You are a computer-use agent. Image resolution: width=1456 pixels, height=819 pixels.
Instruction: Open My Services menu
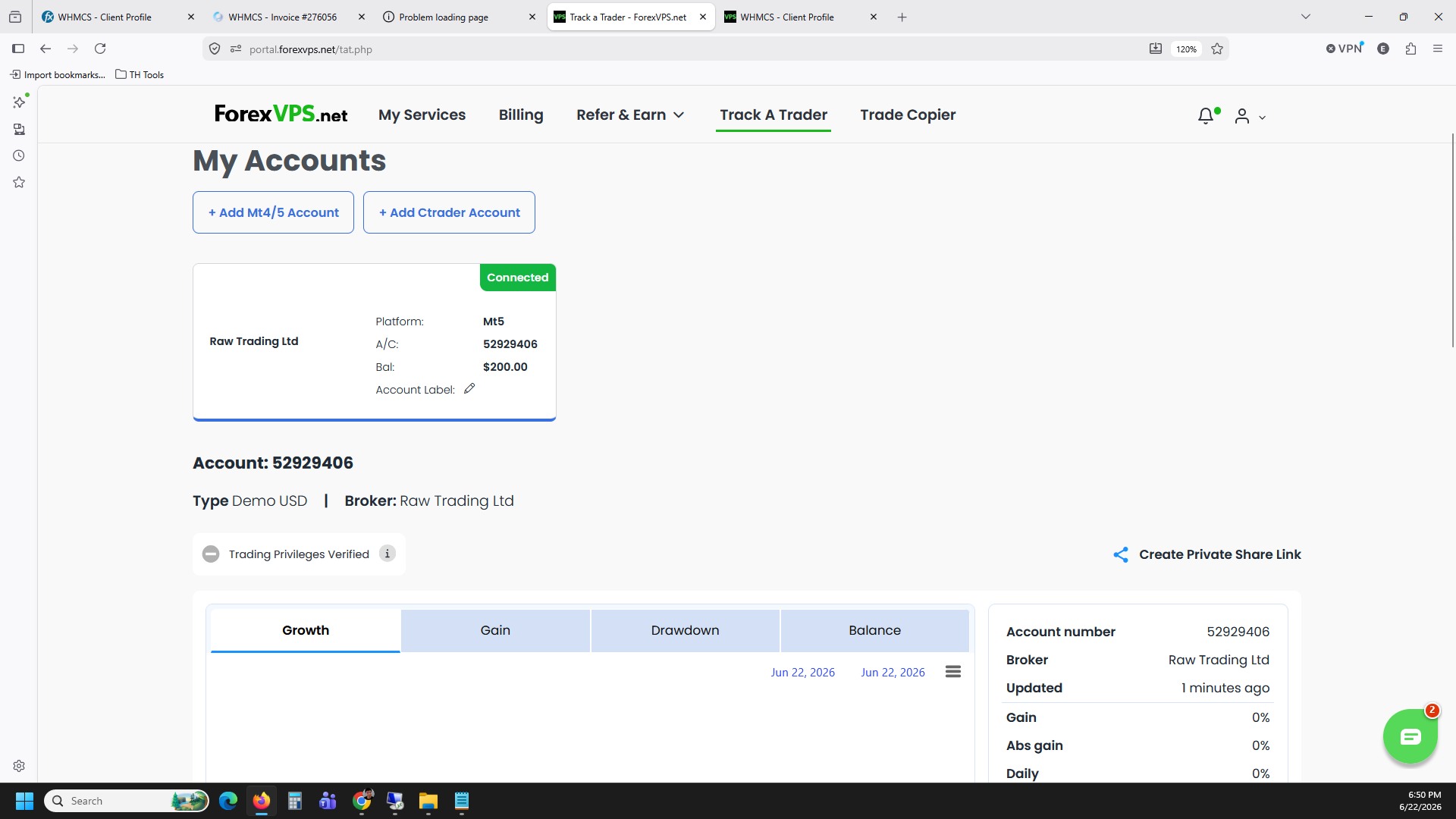(422, 115)
